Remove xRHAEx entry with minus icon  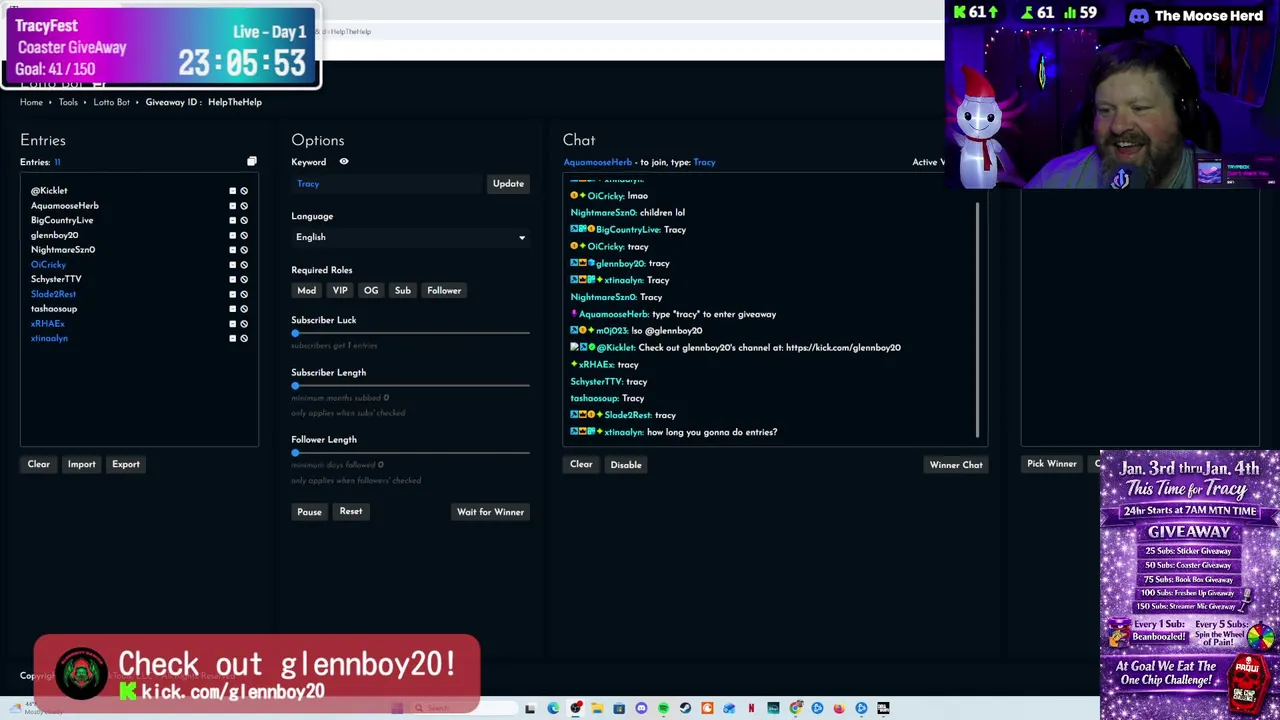[233, 324]
